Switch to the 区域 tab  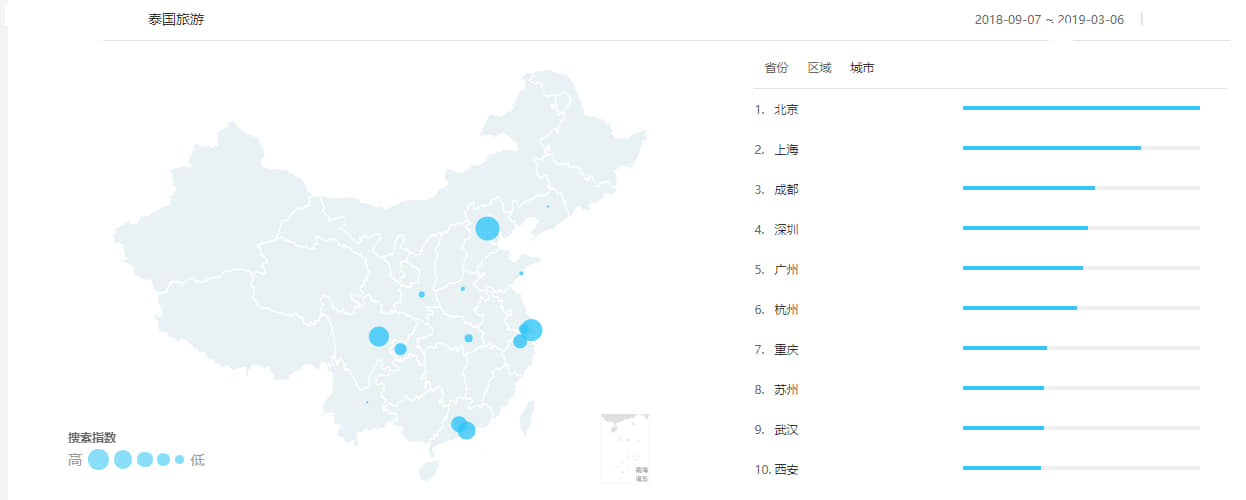click(x=819, y=68)
